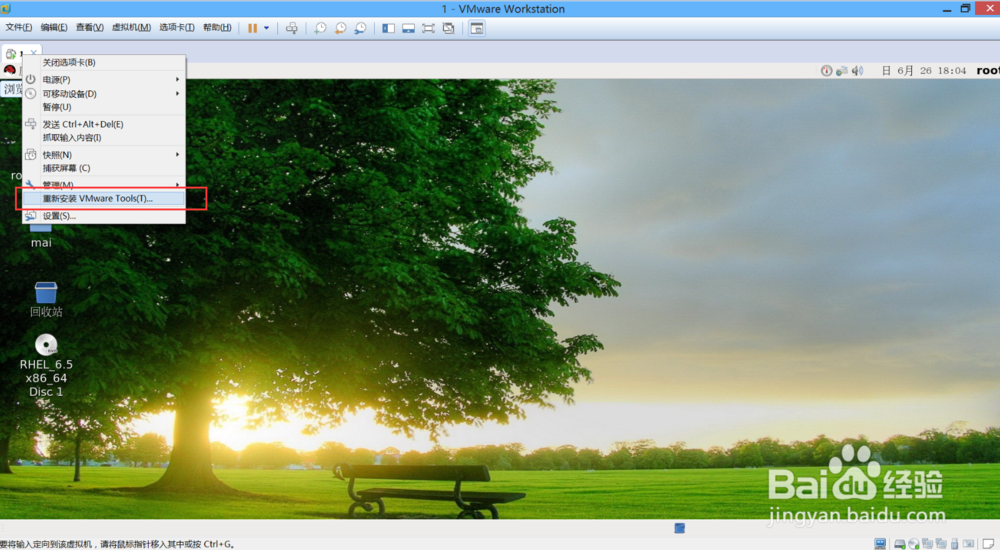
Task: Choose 暂停(U) in the context menu
Action: tap(104, 107)
